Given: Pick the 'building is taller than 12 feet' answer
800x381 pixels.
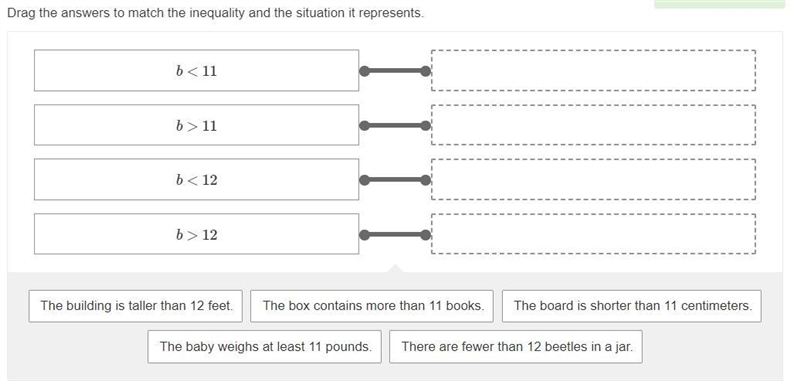Looking at the screenshot, I should [136, 306].
